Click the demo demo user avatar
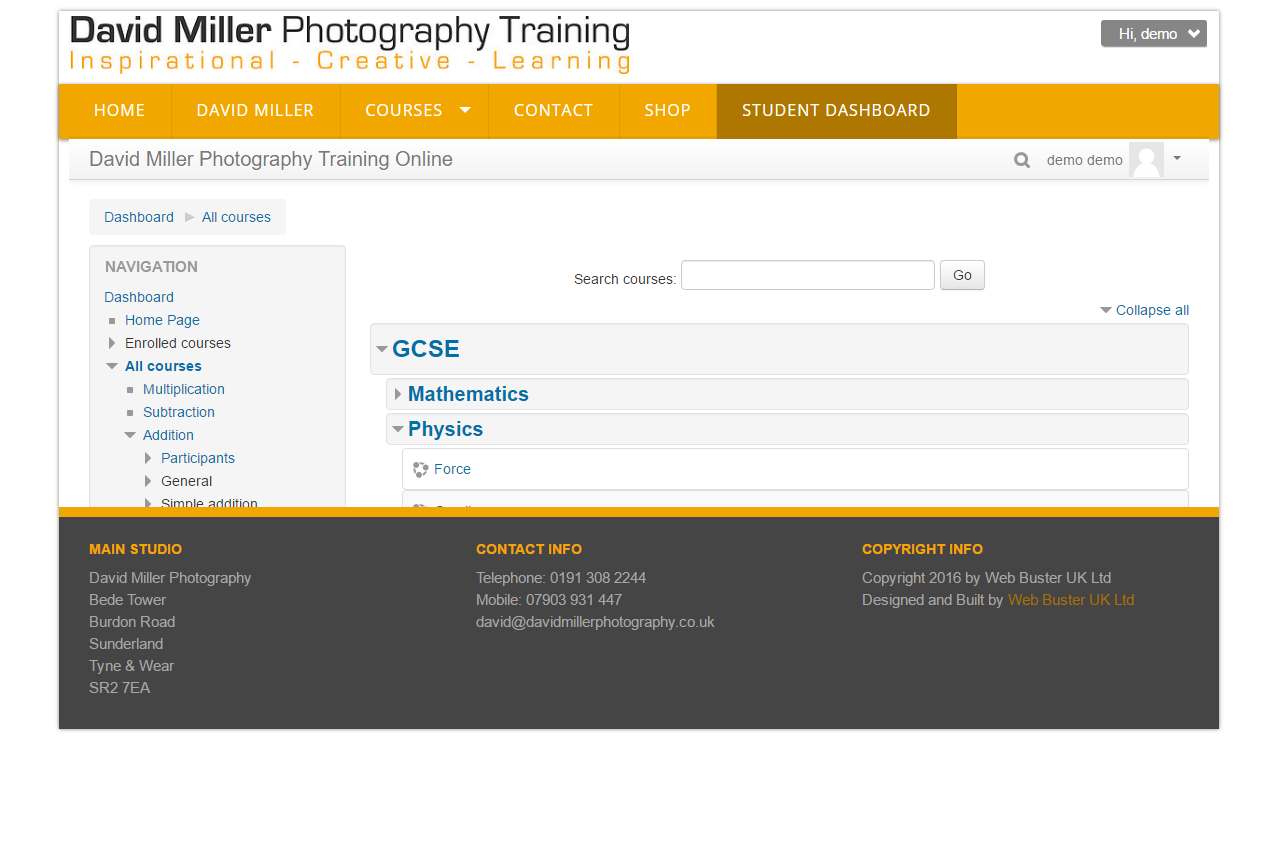This screenshot has width=1280, height=868. pyautogui.click(x=1146, y=160)
